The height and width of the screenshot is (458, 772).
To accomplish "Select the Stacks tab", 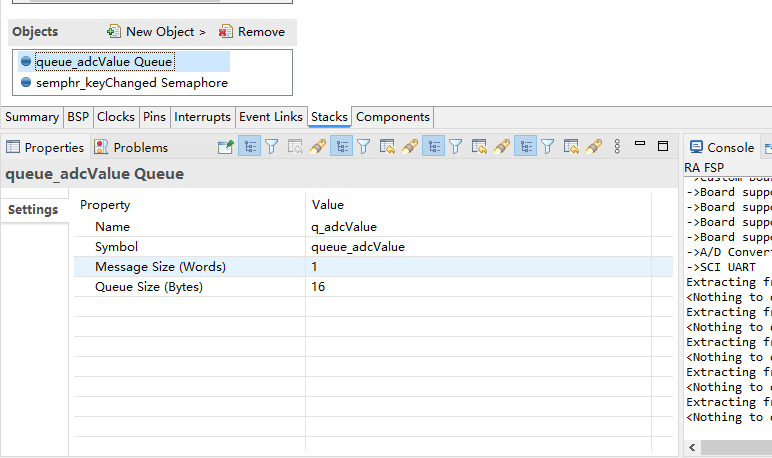I will (329, 117).
